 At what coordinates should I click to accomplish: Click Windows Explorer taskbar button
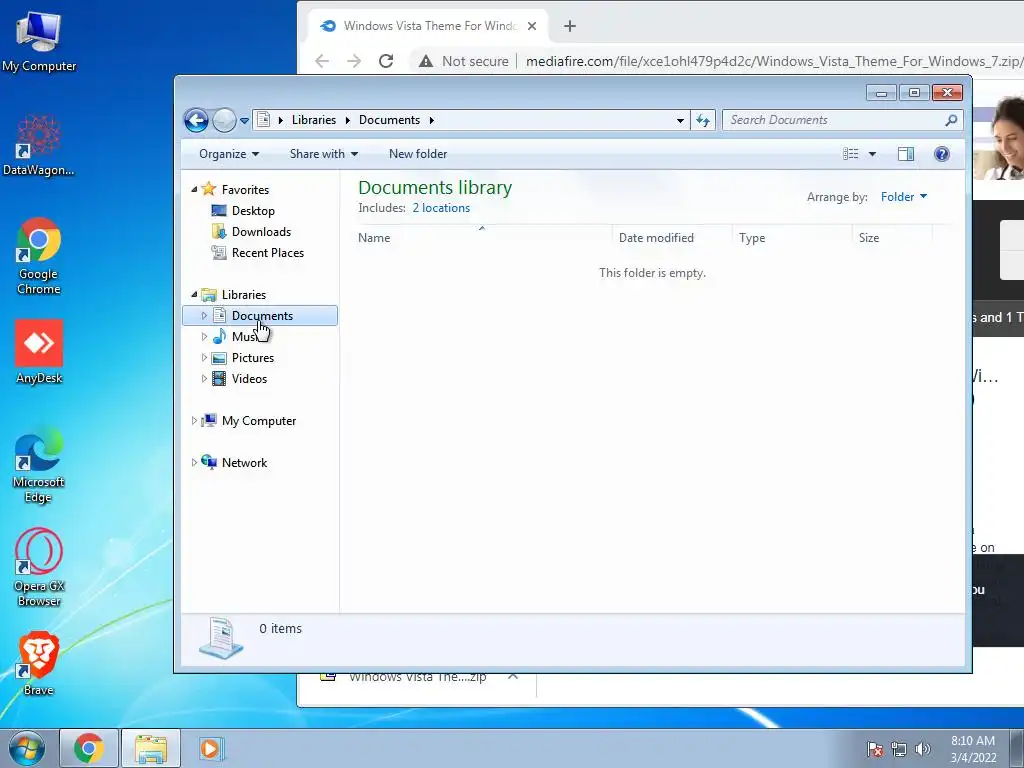(151, 748)
